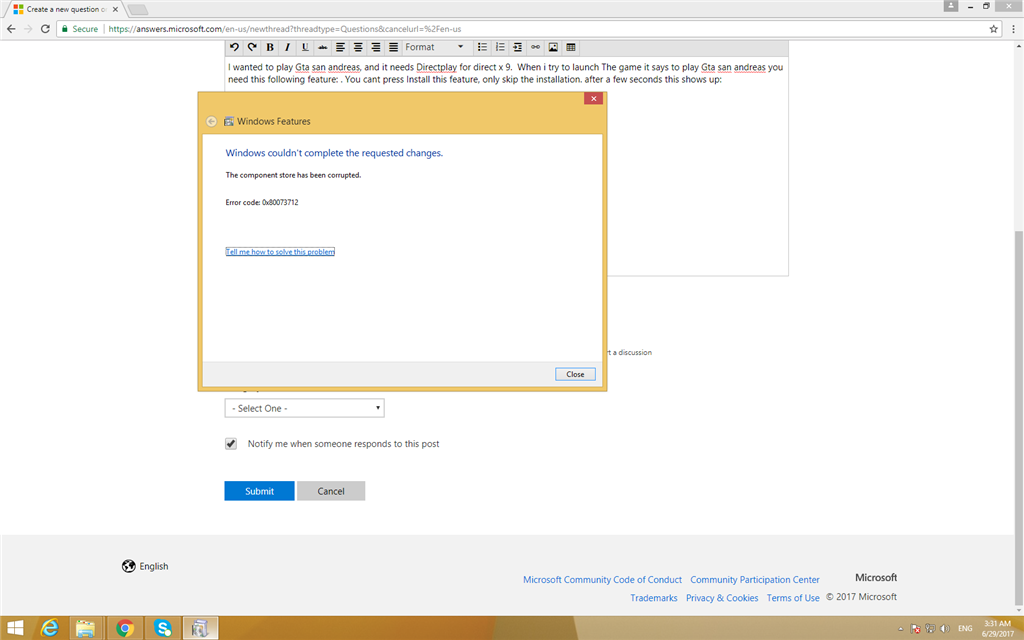Change the English language setting in the footer
Screen dimensions: 1024x640
(x=145, y=566)
